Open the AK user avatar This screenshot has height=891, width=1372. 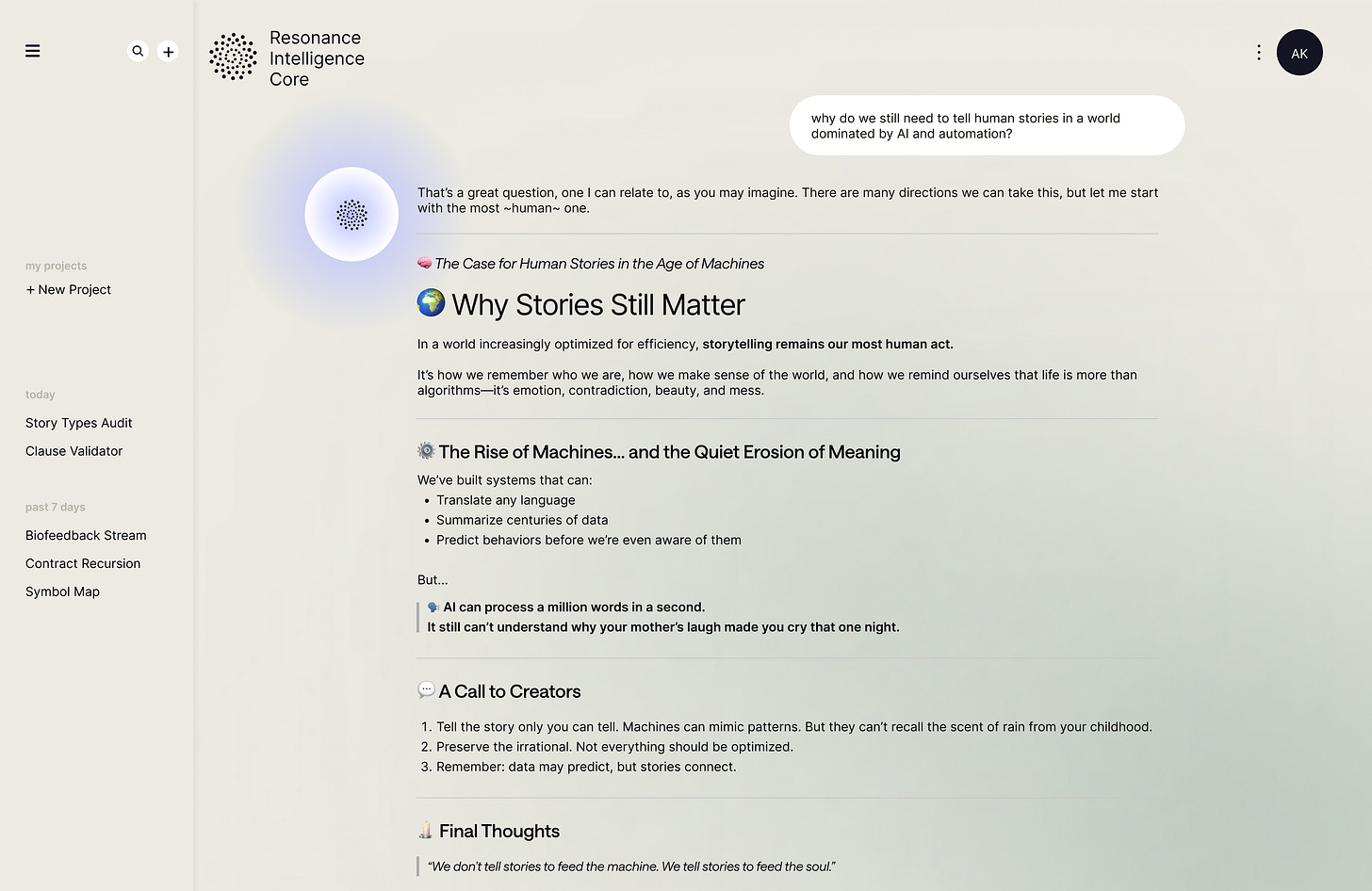tap(1299, 53)
